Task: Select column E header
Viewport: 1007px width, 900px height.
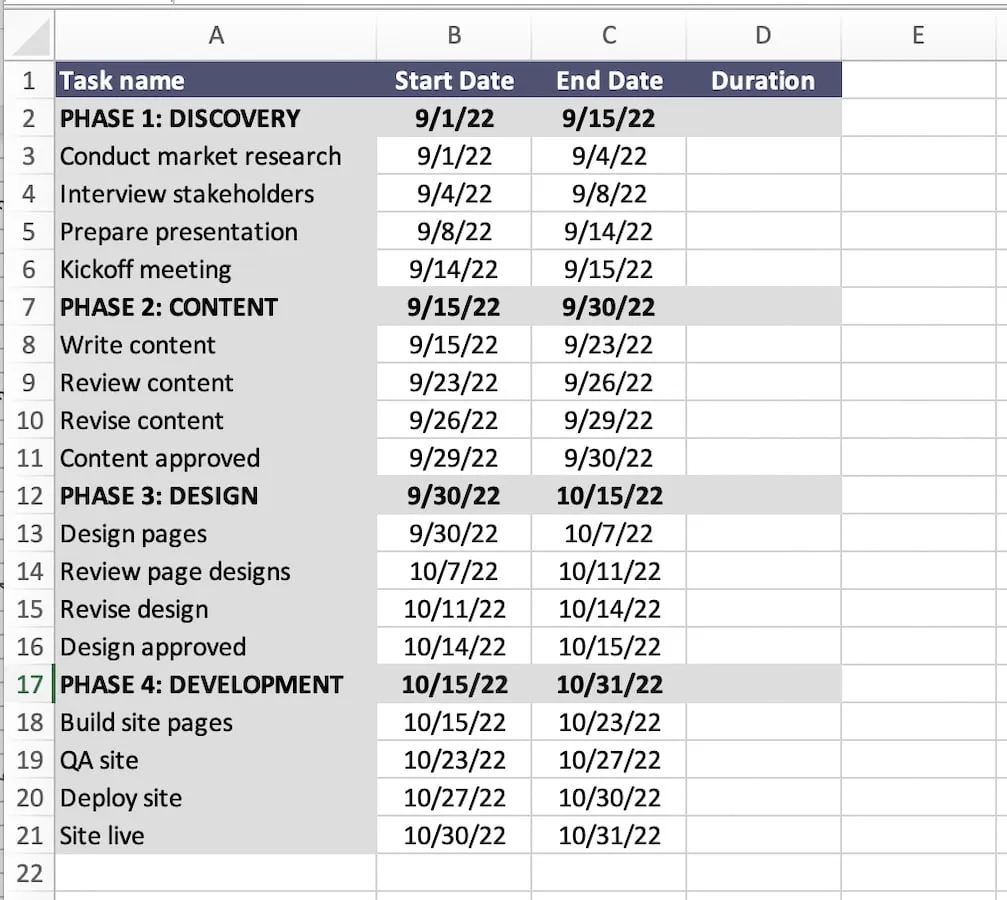Action: coord(917,35)
